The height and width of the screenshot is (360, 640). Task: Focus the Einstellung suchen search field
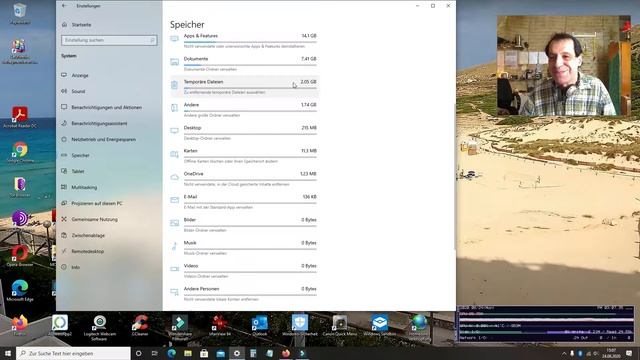click(109, 40)
